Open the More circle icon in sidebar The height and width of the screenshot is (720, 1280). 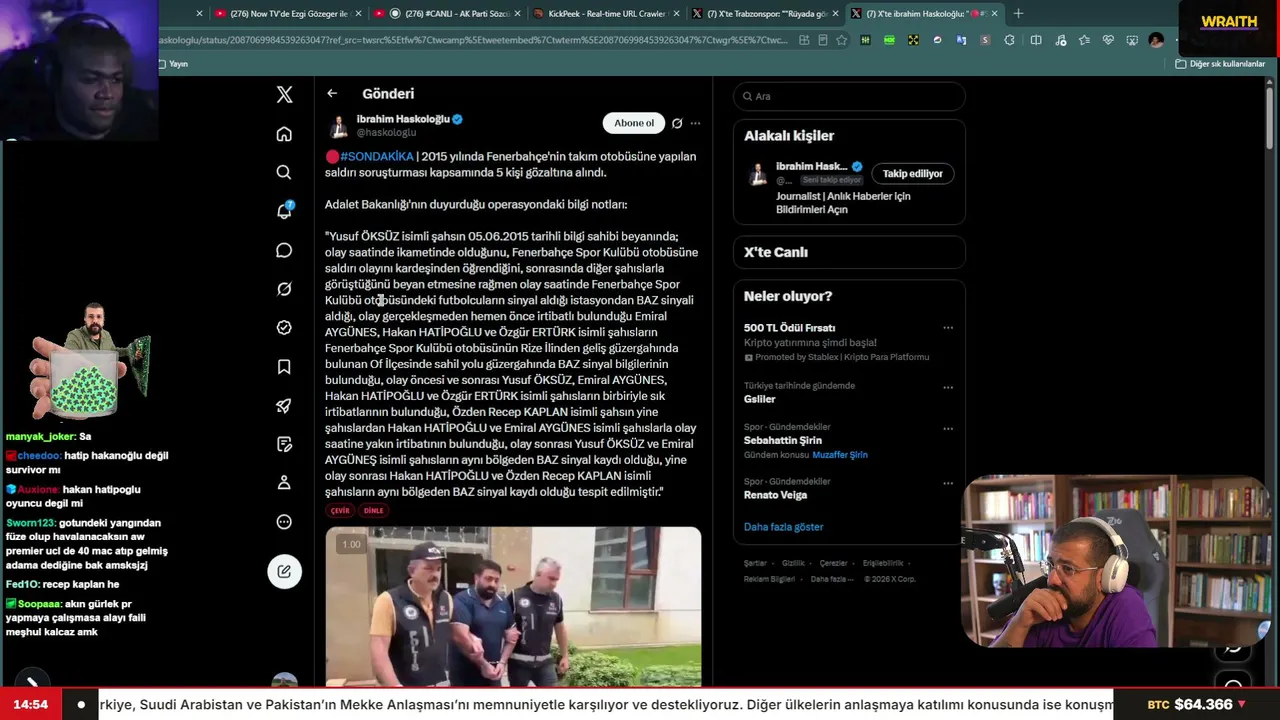pos(284,522)
